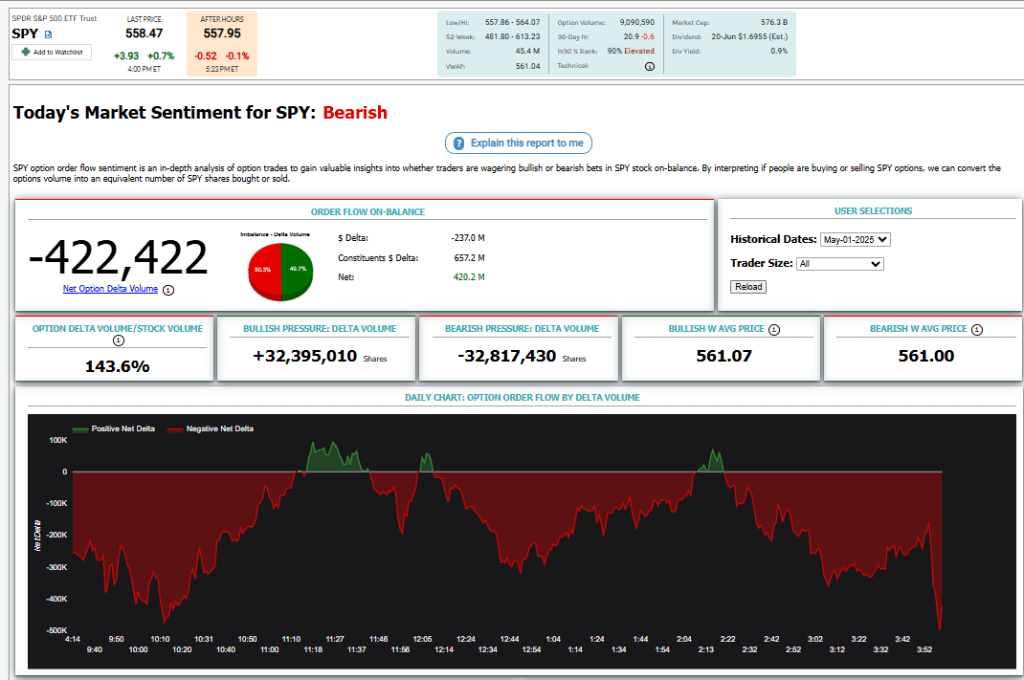Screen dimensions: 1024x680
Task: Show info for Bearish W Avg Price
Action: [977, 330]
